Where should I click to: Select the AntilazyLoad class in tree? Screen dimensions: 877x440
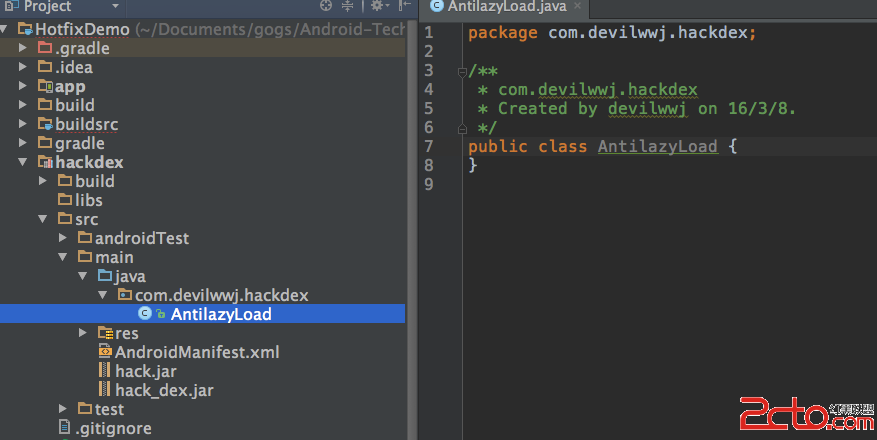point(221,314)
